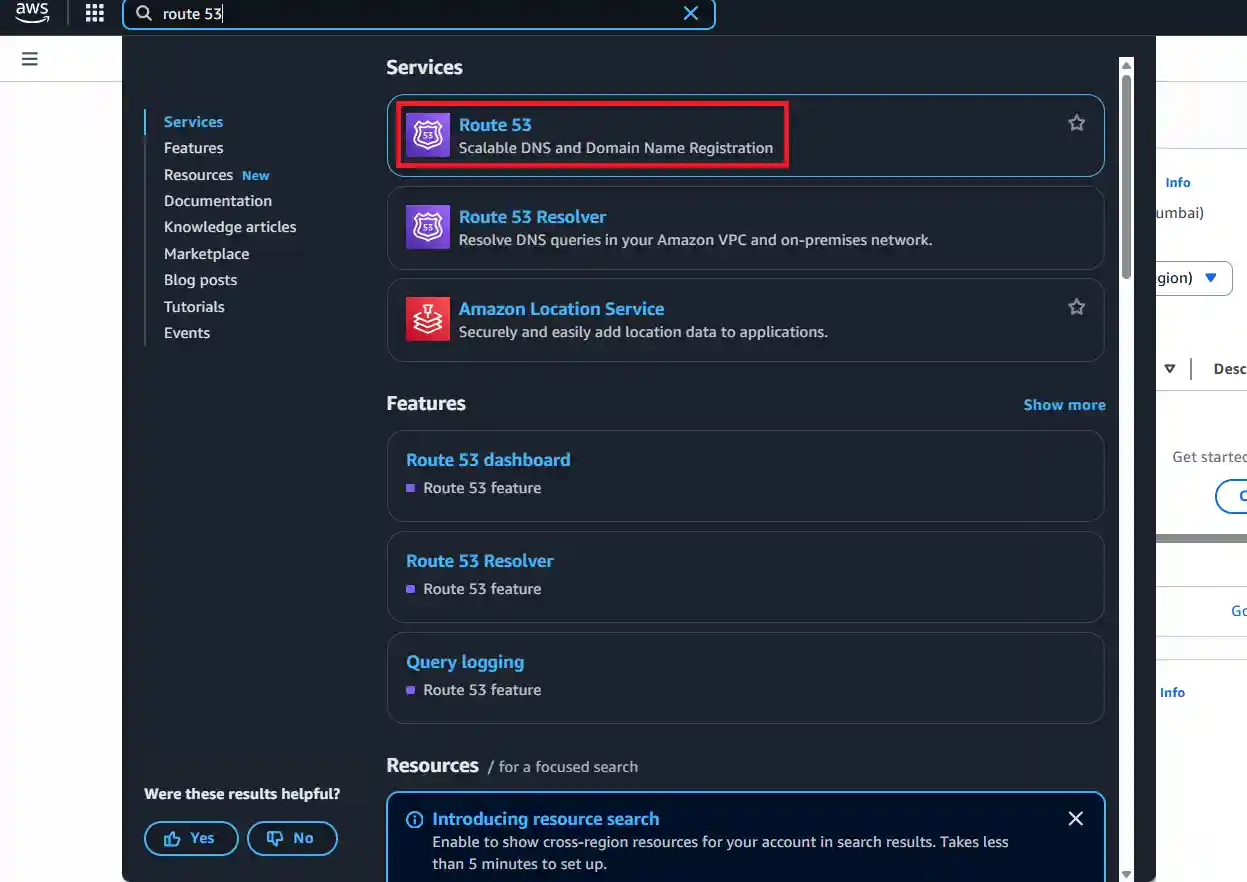Click 'Scalable DNS and Domain Name Registration' text
Viewport: 1247px width, 882px height.
pos(616,148)
